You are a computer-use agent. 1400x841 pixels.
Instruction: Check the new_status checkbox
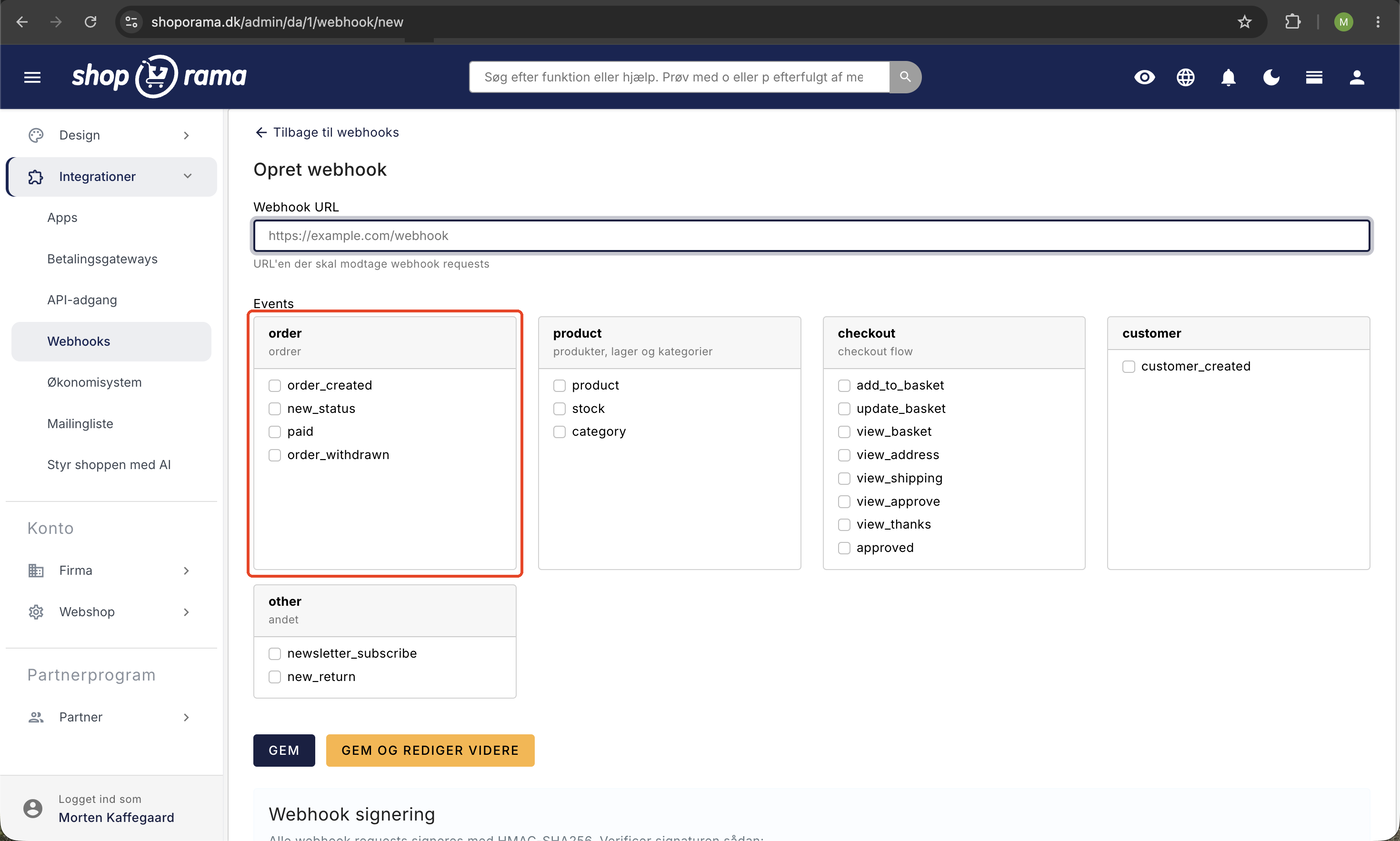click(275, 409)
